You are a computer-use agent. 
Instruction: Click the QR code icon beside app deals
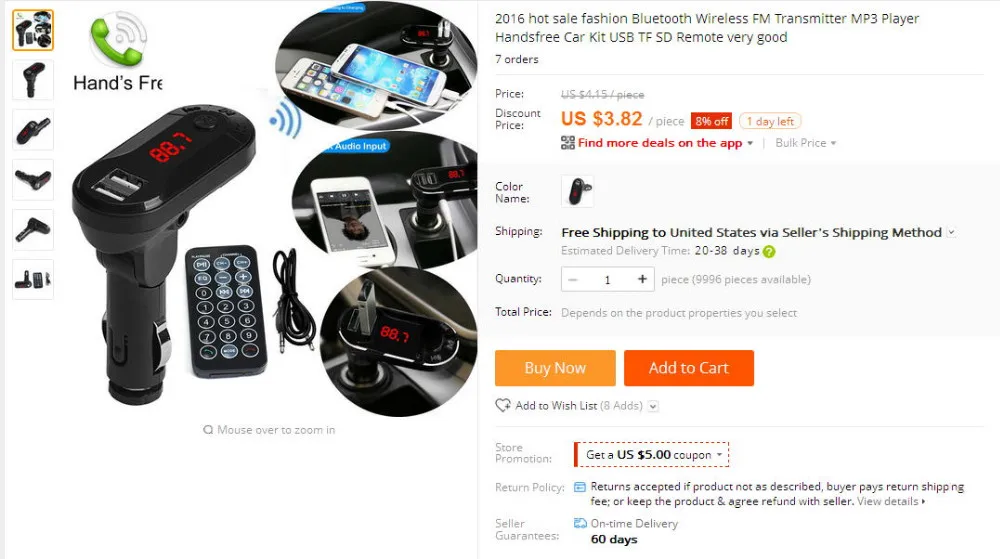tap(568, 143)
